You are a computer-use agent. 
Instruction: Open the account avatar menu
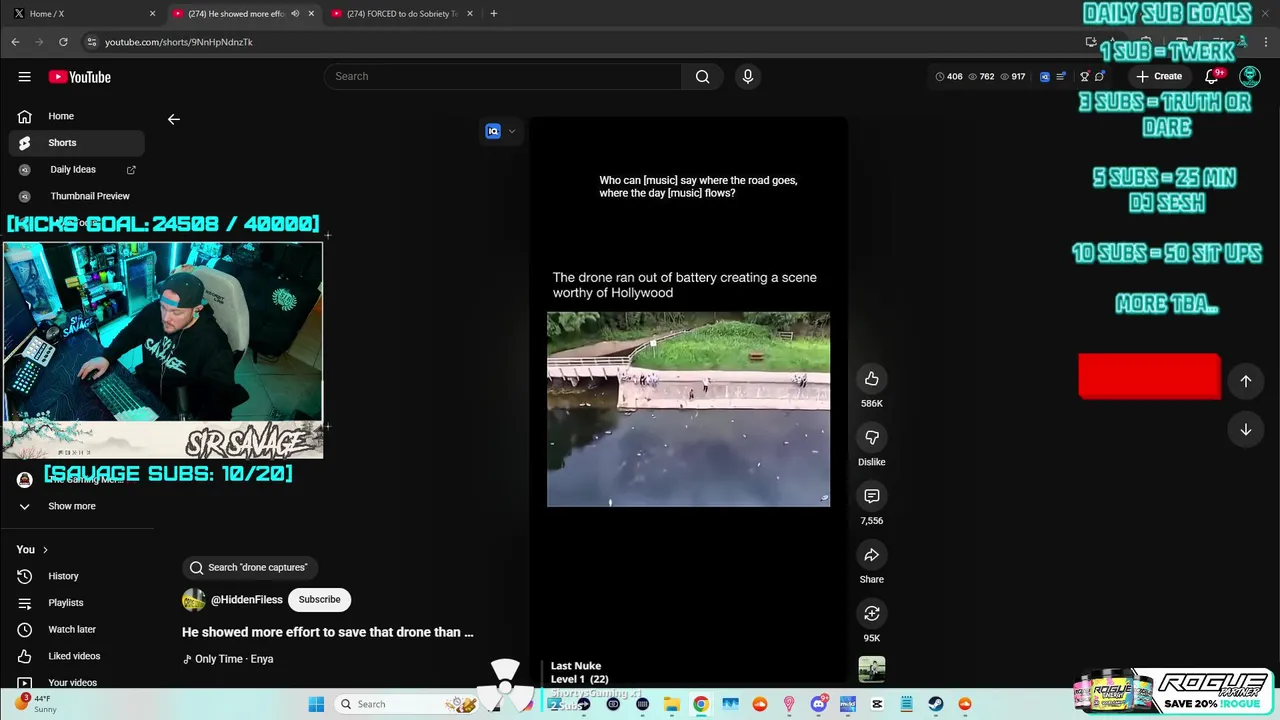tap(1250, 76)
